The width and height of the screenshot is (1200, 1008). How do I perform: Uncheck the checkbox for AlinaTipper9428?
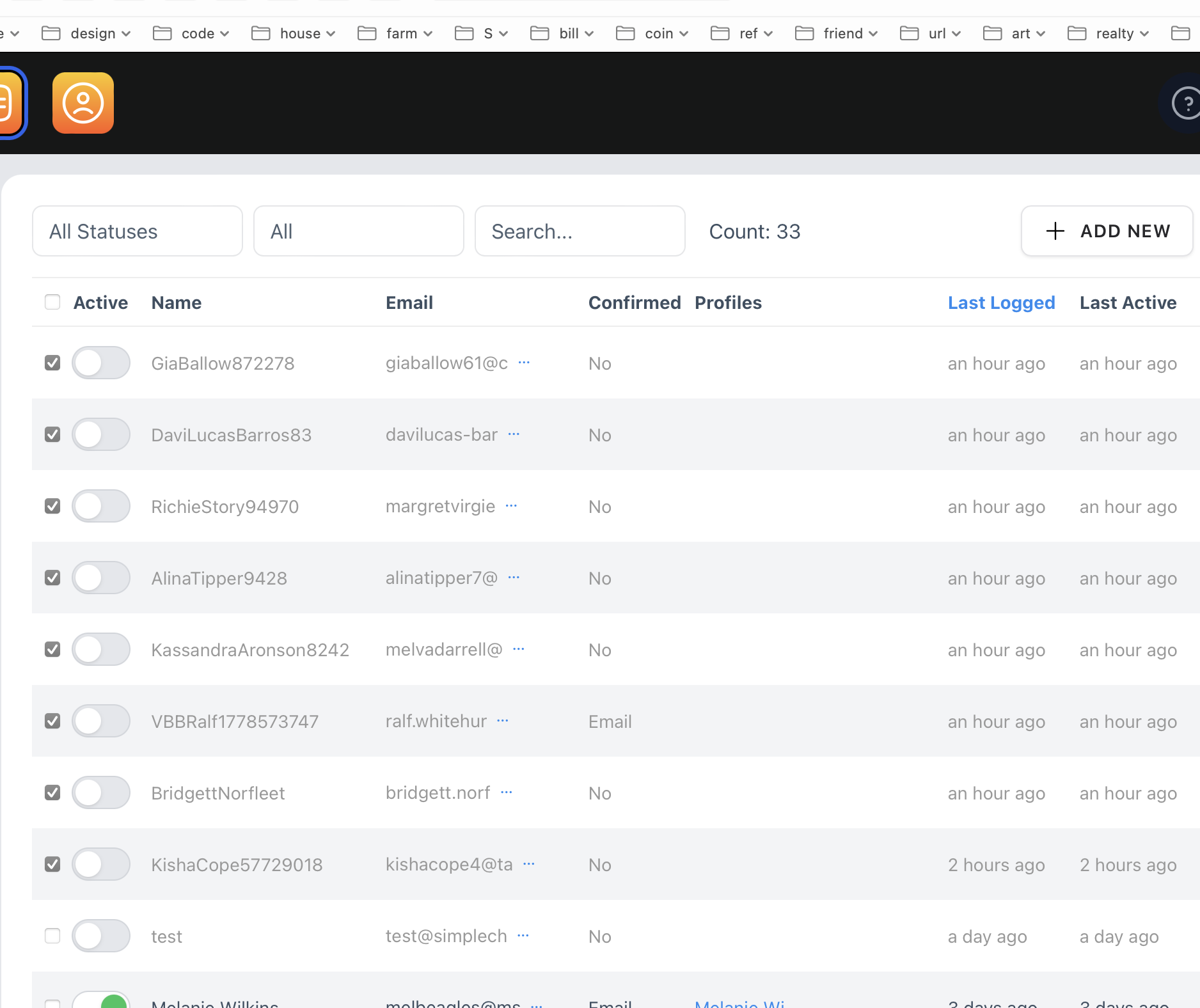point(52,578)
